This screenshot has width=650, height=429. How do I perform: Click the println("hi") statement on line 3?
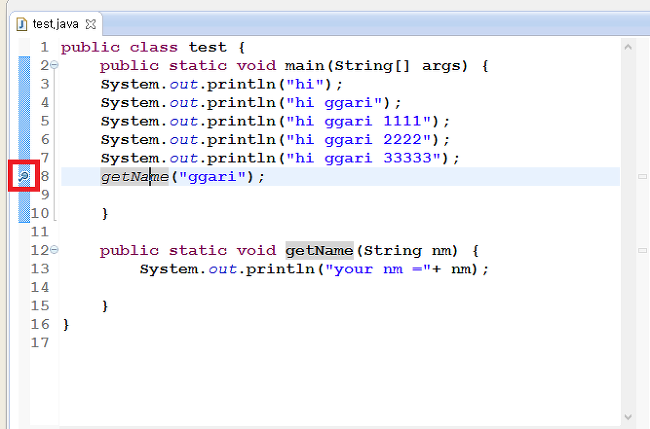pyautogui.click(x=222, y=84)
